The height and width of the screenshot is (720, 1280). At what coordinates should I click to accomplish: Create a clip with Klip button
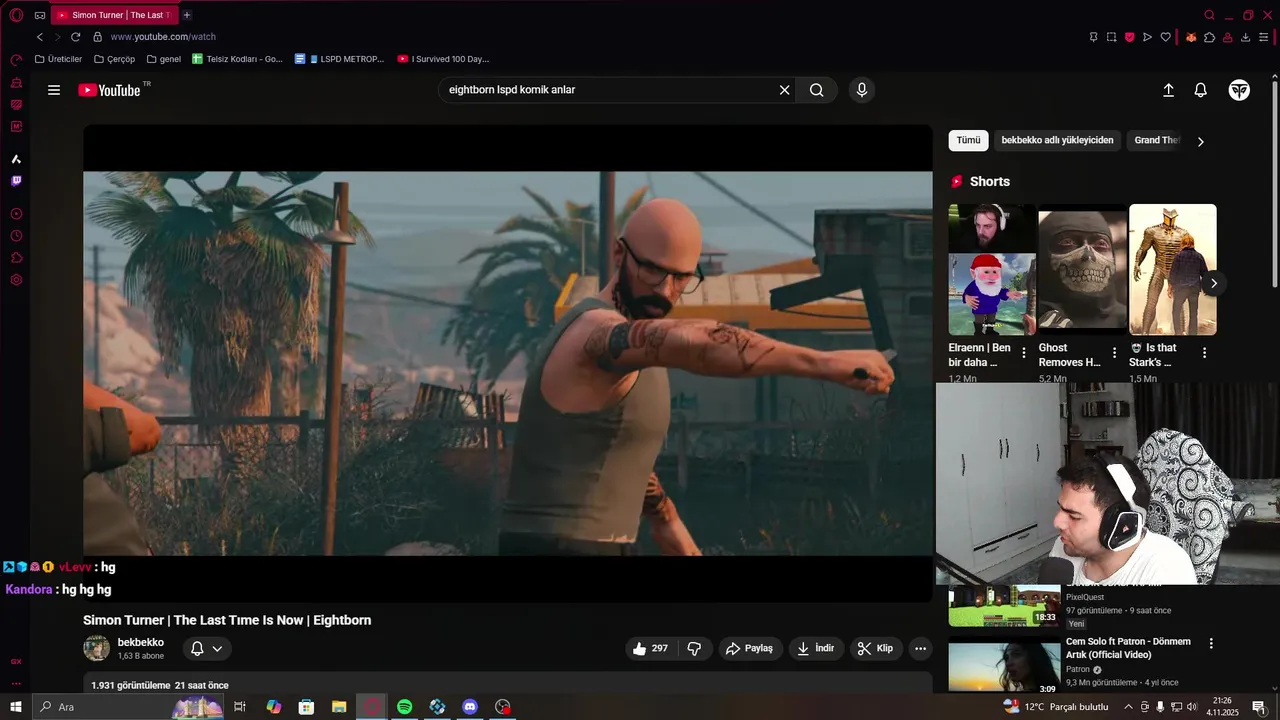point(875,648)
